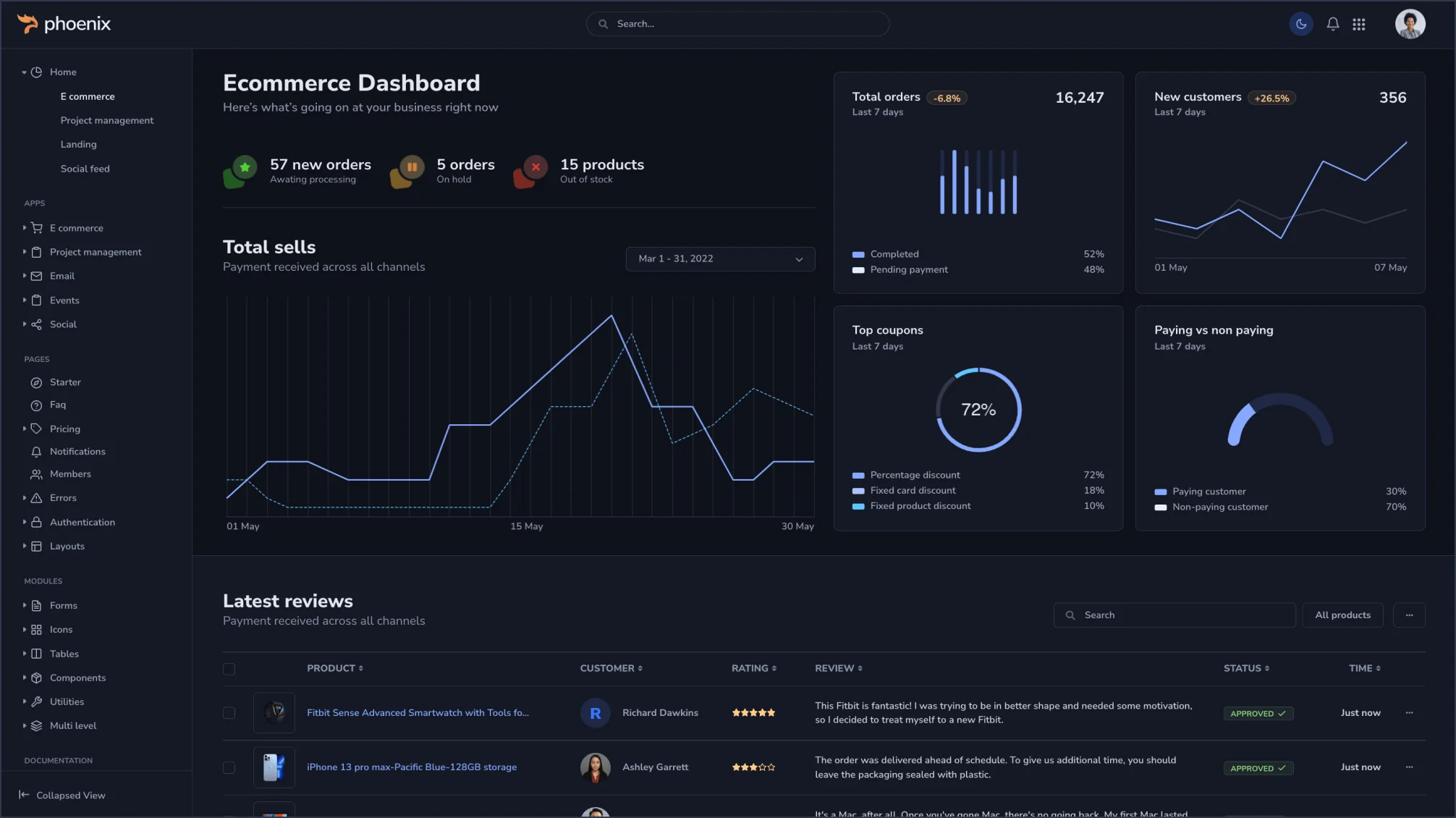Viewport: 1456px width, 818px height.
Task: Open the notifications bell
Action: pos(1332,24)
